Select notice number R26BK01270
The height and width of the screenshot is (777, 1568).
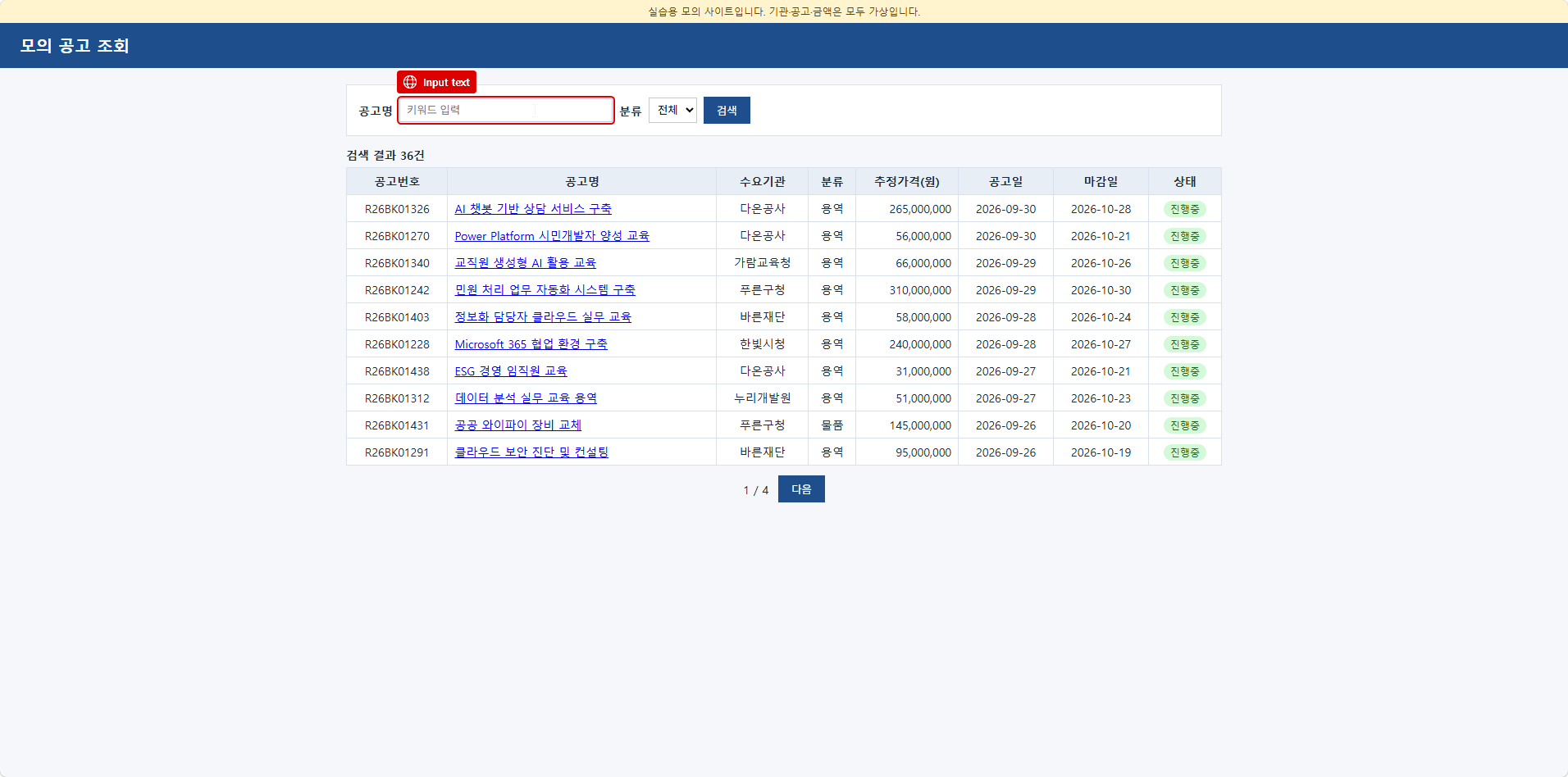(397, 236)
